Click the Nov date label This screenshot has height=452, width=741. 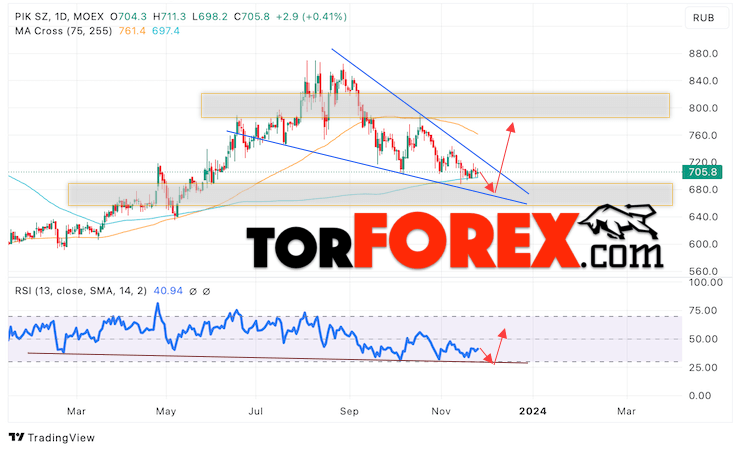tap(441, 411)
